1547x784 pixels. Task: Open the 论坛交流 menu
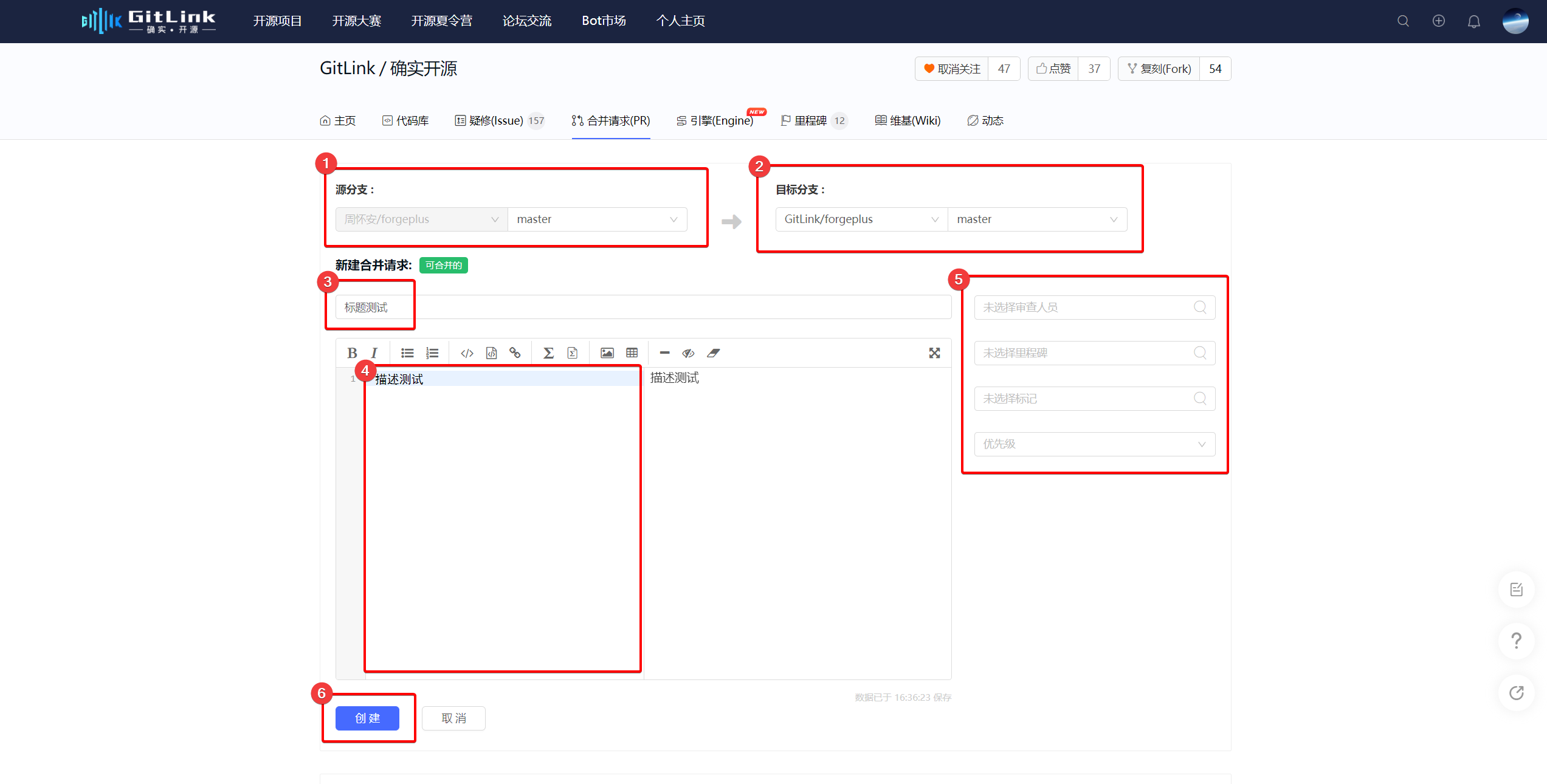click(x=526, y=21)
